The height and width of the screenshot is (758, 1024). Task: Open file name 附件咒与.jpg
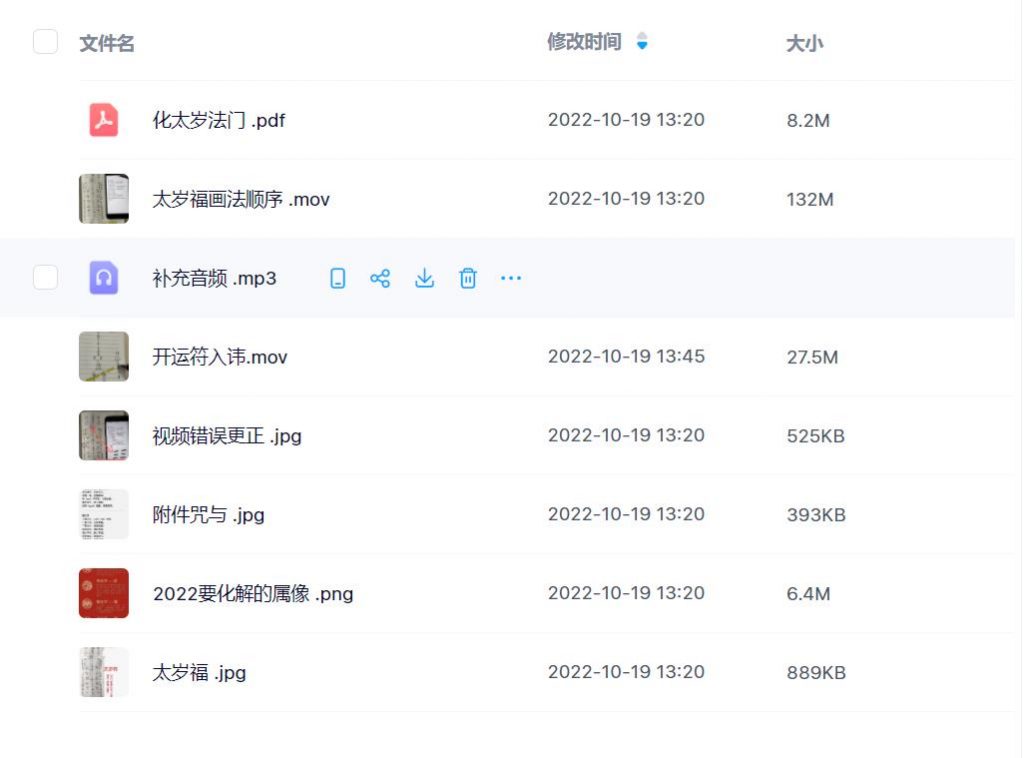[x=208, y=515]
